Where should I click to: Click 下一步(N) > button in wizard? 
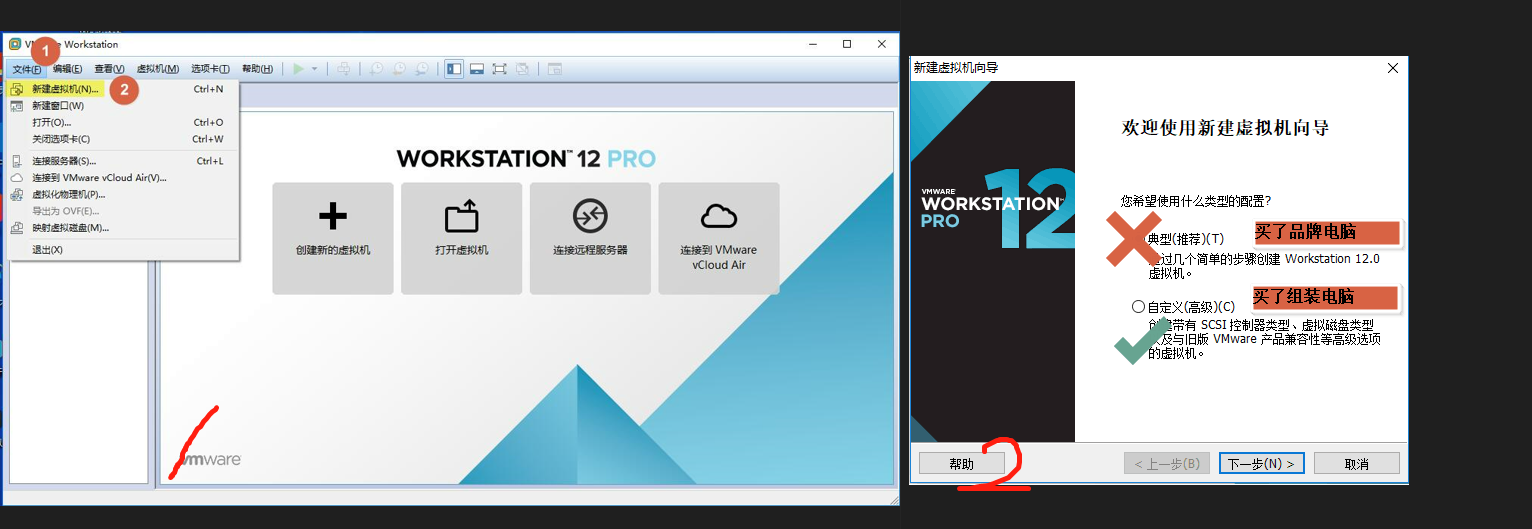pos(1260,463)
